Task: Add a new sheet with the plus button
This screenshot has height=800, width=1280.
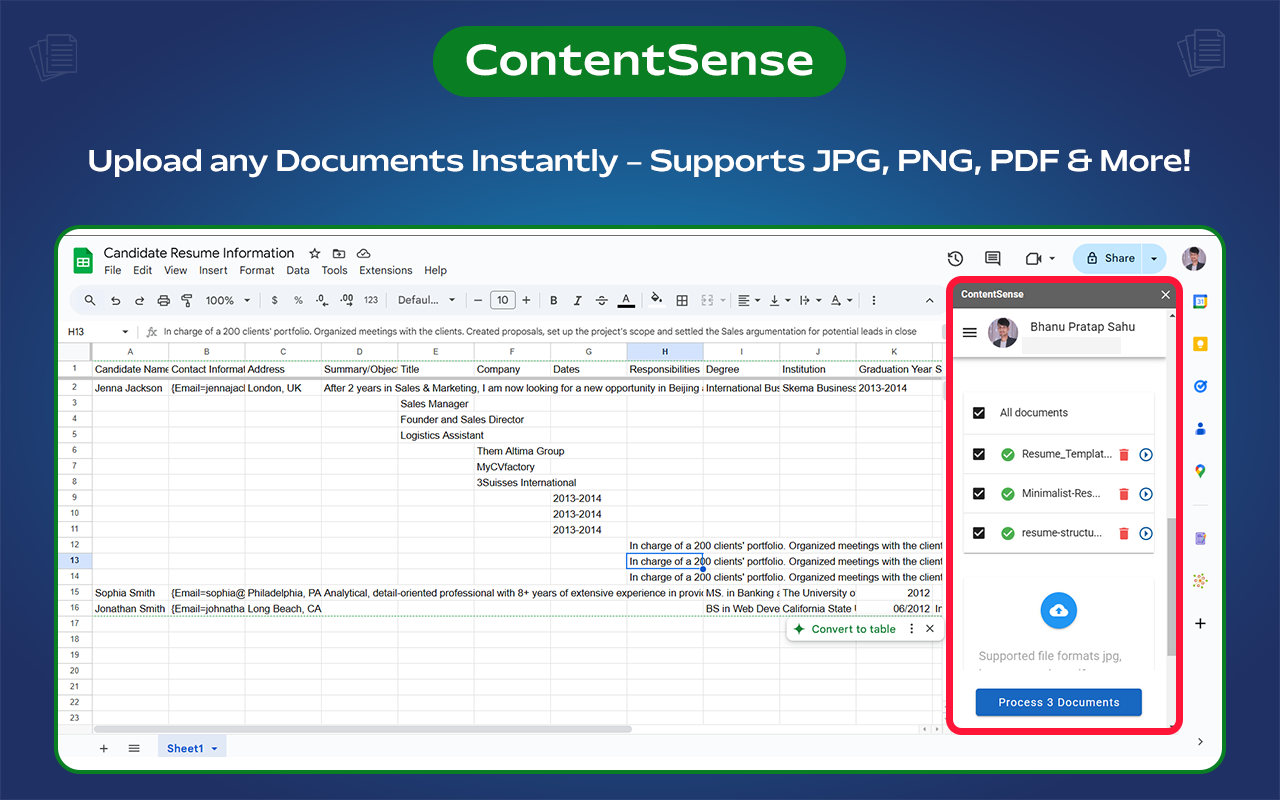Action: tap(103, 749)
